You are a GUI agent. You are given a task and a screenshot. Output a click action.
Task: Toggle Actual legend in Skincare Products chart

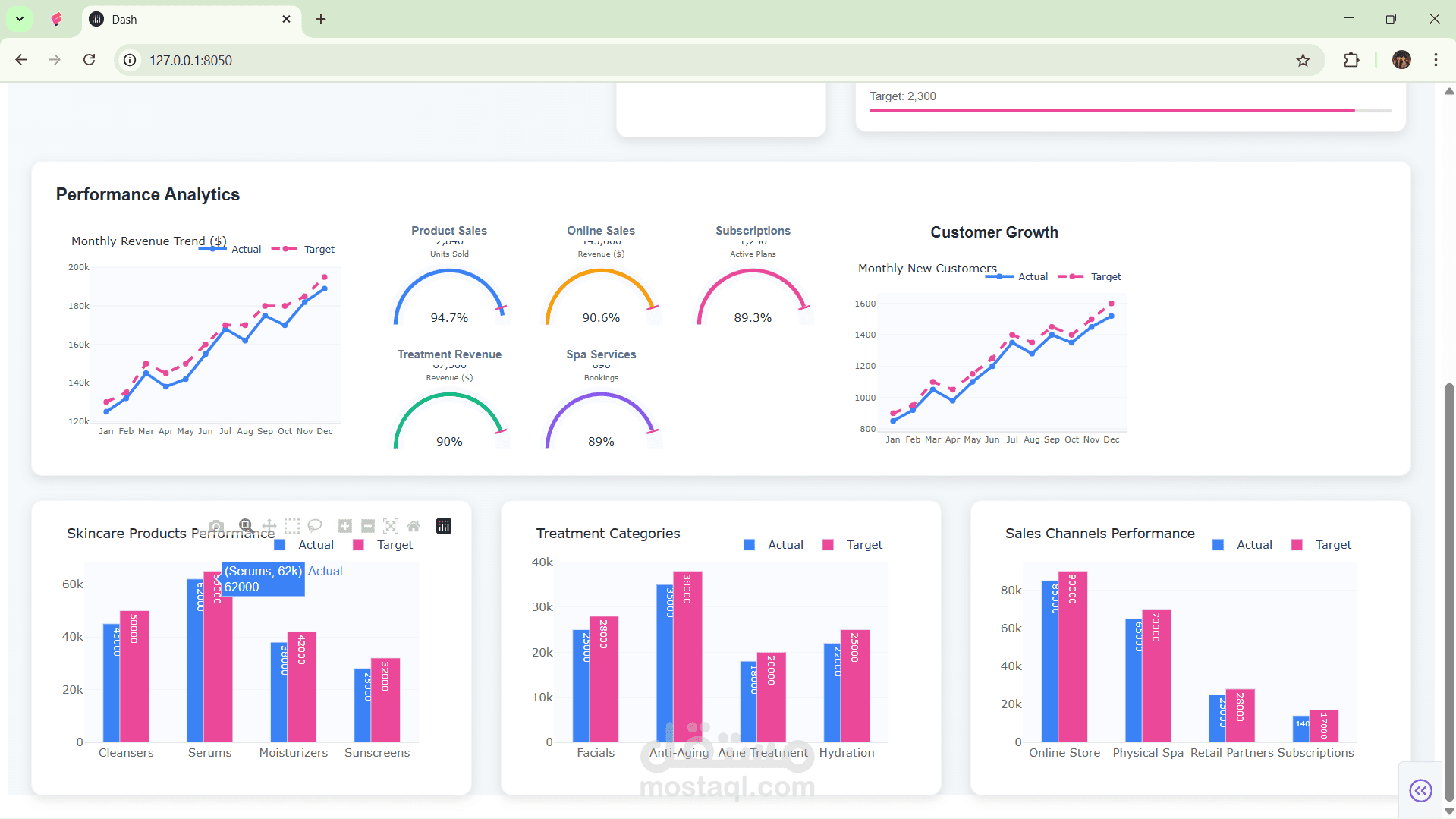click(304, 545)
